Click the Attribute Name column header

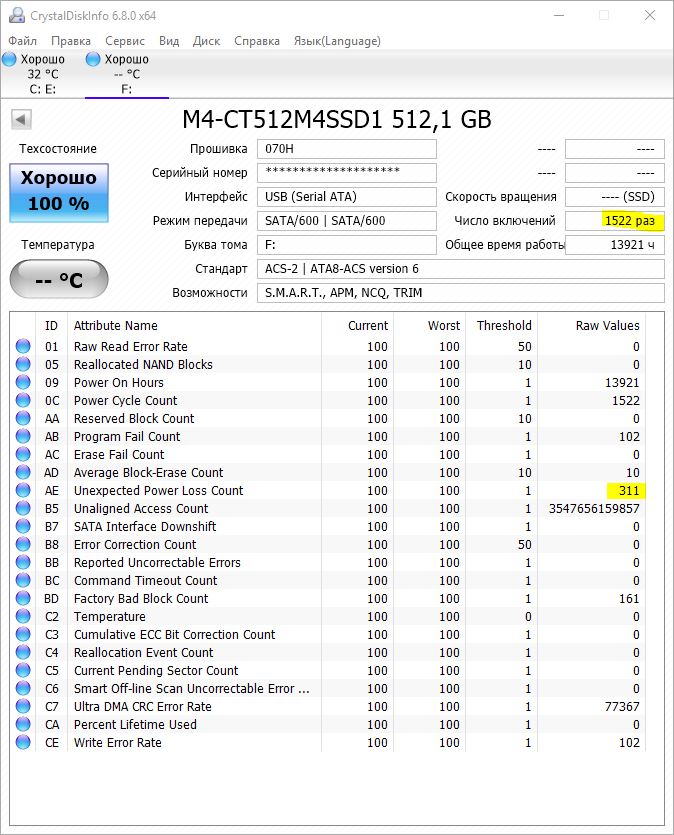tap(116, 325)
